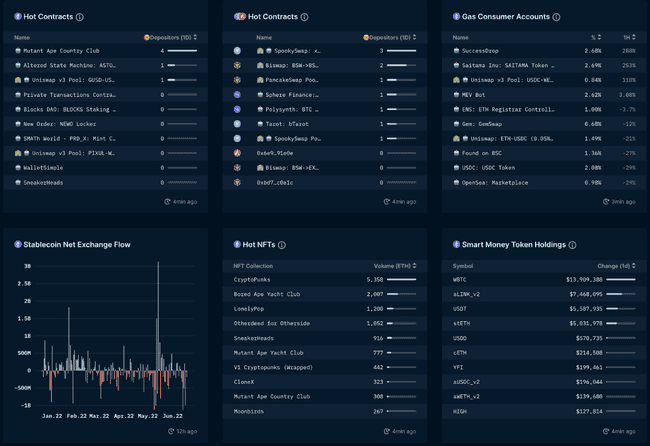The image size is (650, 446).
Task: Click WBTC change bar
Action: pyautogui.click(x=621, y=280)
